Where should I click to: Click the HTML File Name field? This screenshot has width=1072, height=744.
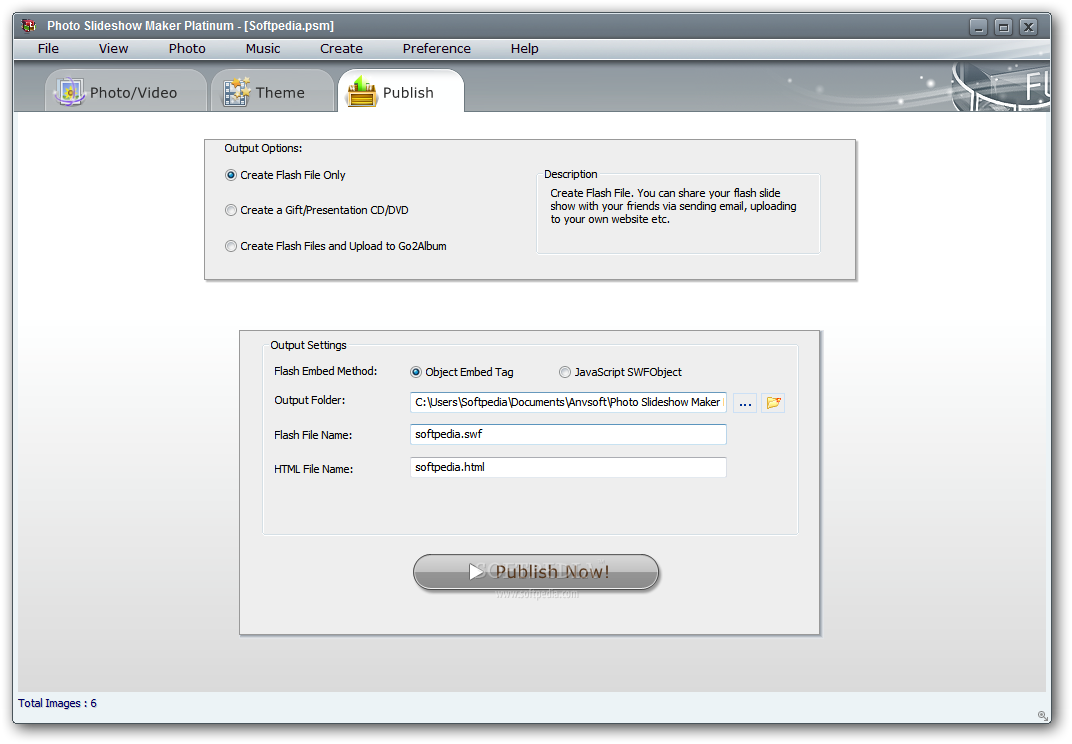click(x=568, y=467)
